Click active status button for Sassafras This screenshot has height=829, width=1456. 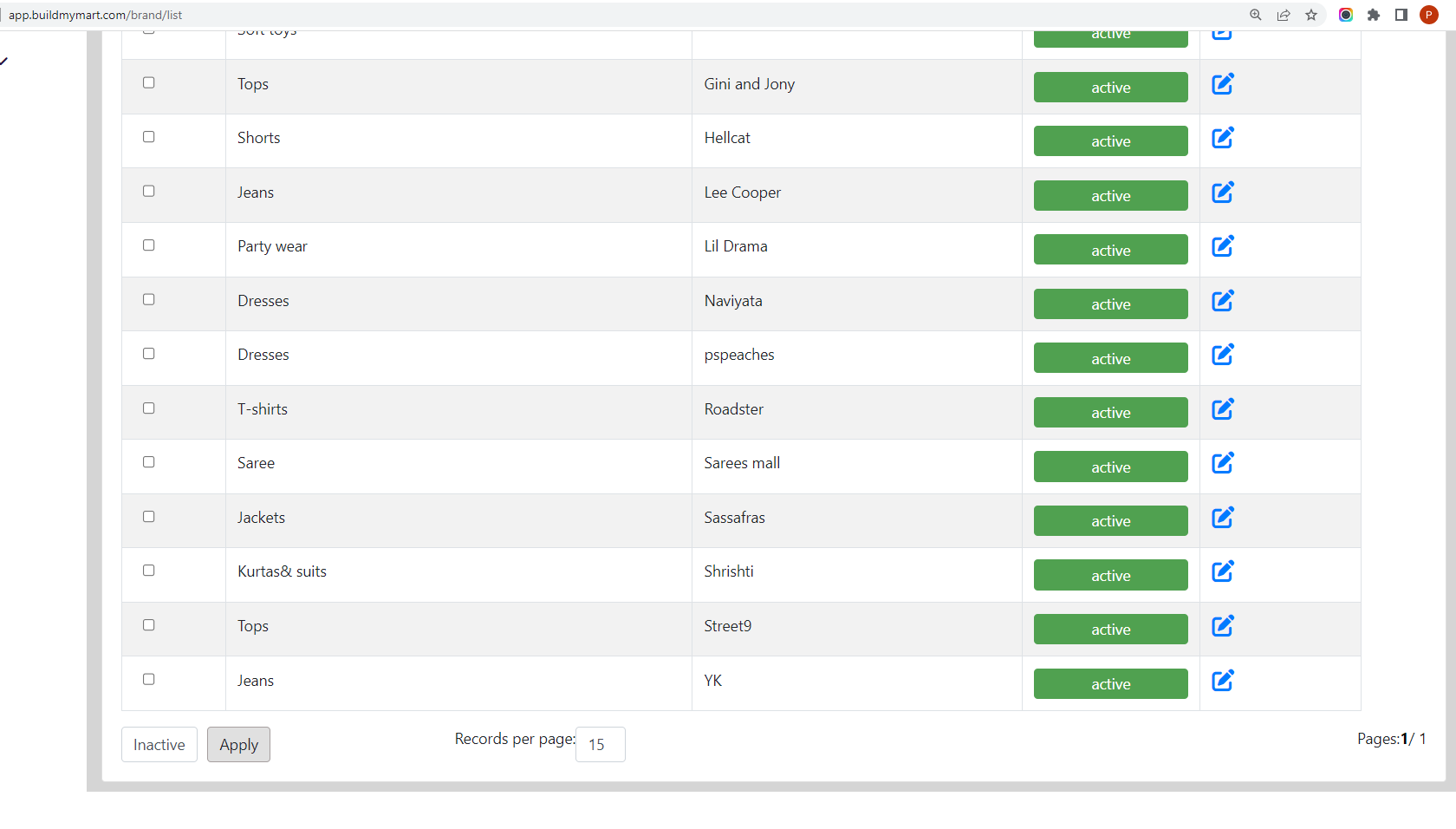coord(1111,520)
